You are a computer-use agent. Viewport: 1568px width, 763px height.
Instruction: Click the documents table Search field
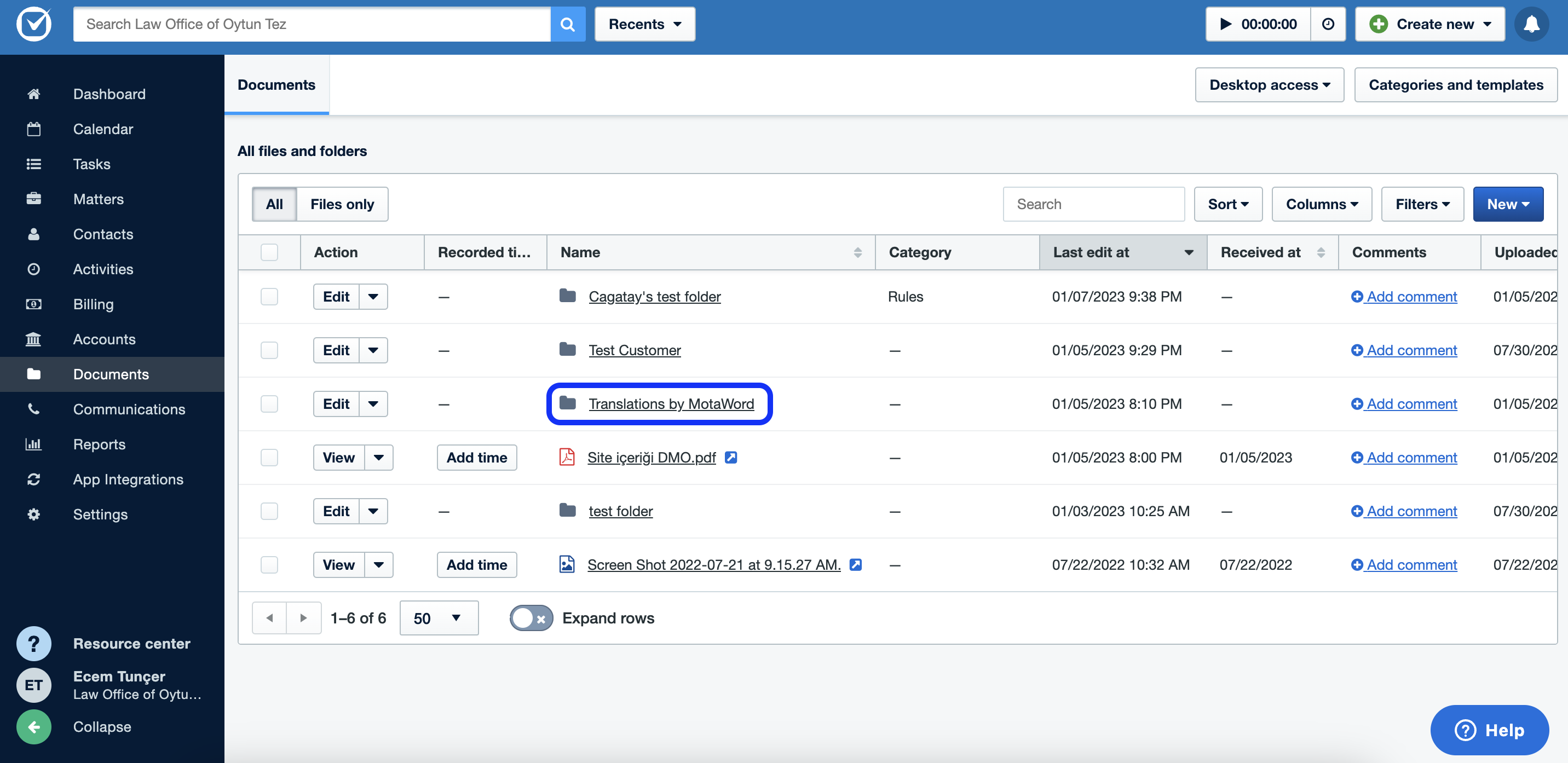coord(1093,204)
